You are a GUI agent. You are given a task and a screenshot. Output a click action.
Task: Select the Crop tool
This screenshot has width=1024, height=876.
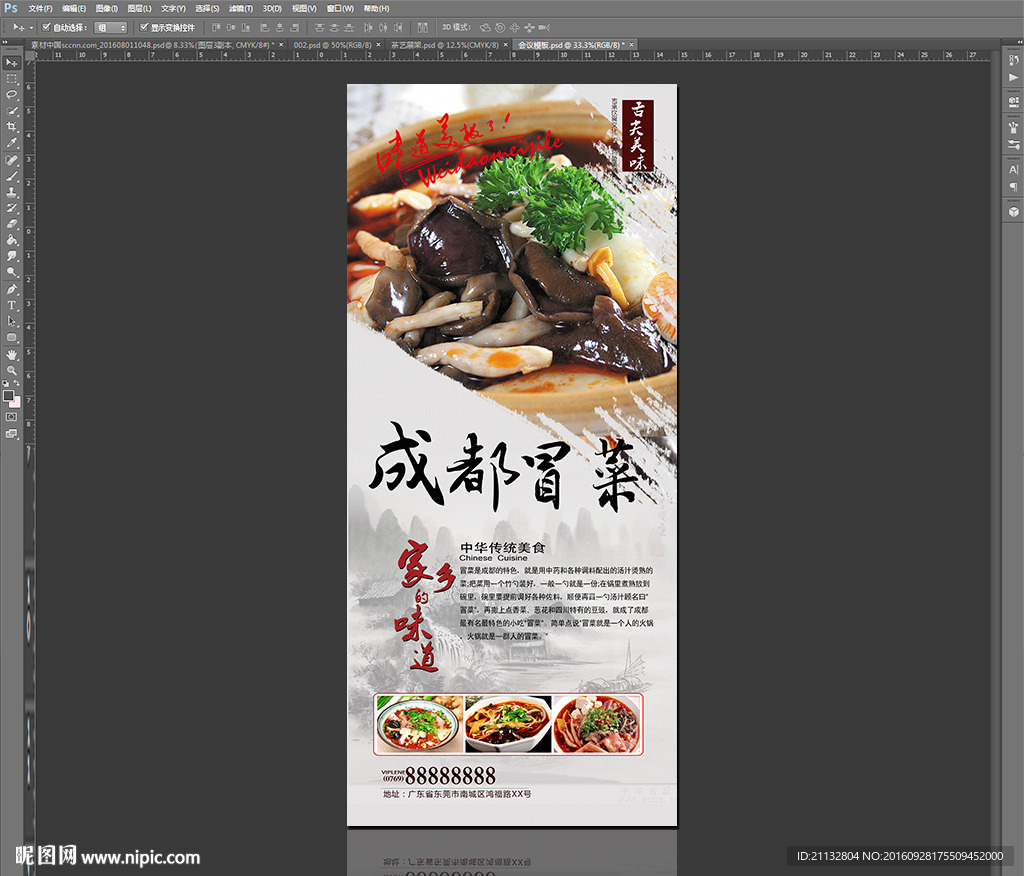[12, 127]
